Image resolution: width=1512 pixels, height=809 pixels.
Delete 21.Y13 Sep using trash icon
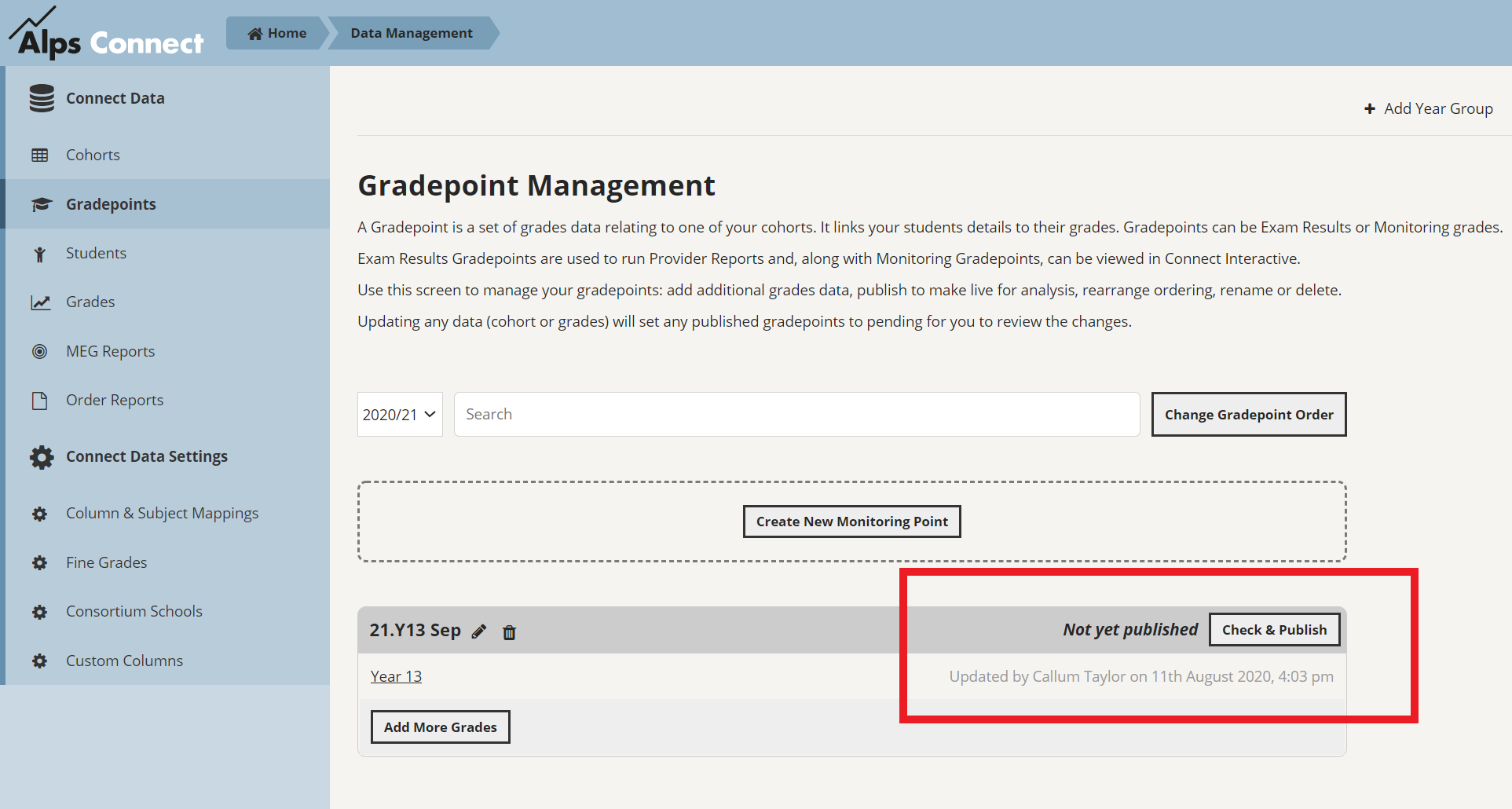[509, 632]
